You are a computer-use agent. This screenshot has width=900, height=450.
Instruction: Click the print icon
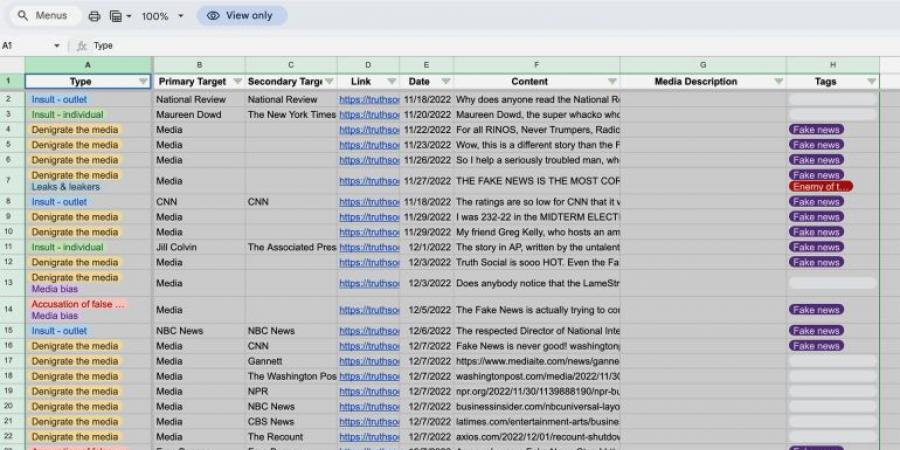94,16
